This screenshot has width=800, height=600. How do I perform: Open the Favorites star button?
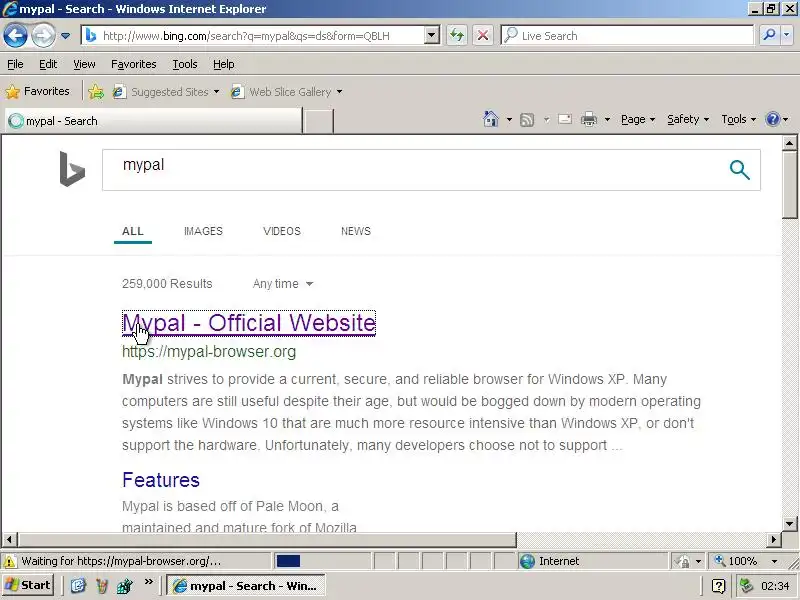37,91
